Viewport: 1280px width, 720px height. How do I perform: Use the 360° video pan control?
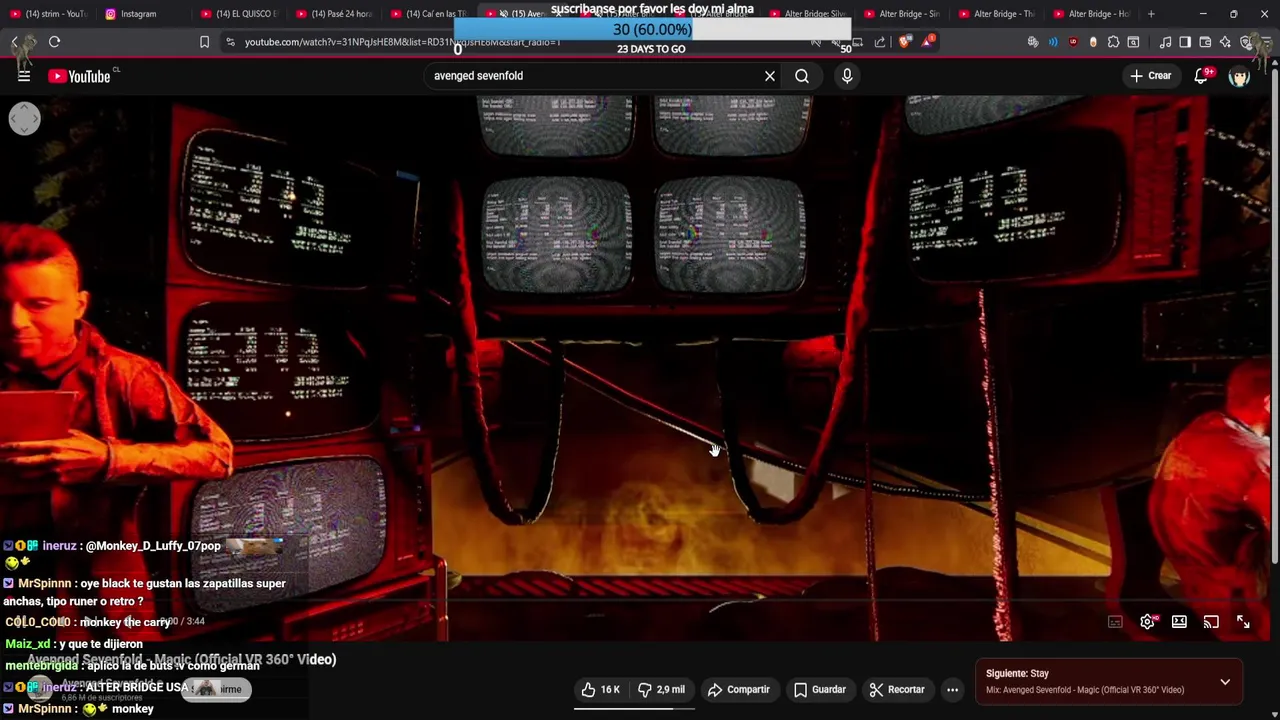(x=25, y=118)
